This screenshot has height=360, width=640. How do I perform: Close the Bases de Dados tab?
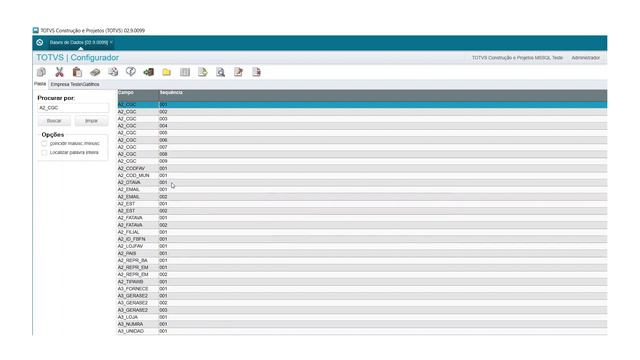click(x=111, y=42)
